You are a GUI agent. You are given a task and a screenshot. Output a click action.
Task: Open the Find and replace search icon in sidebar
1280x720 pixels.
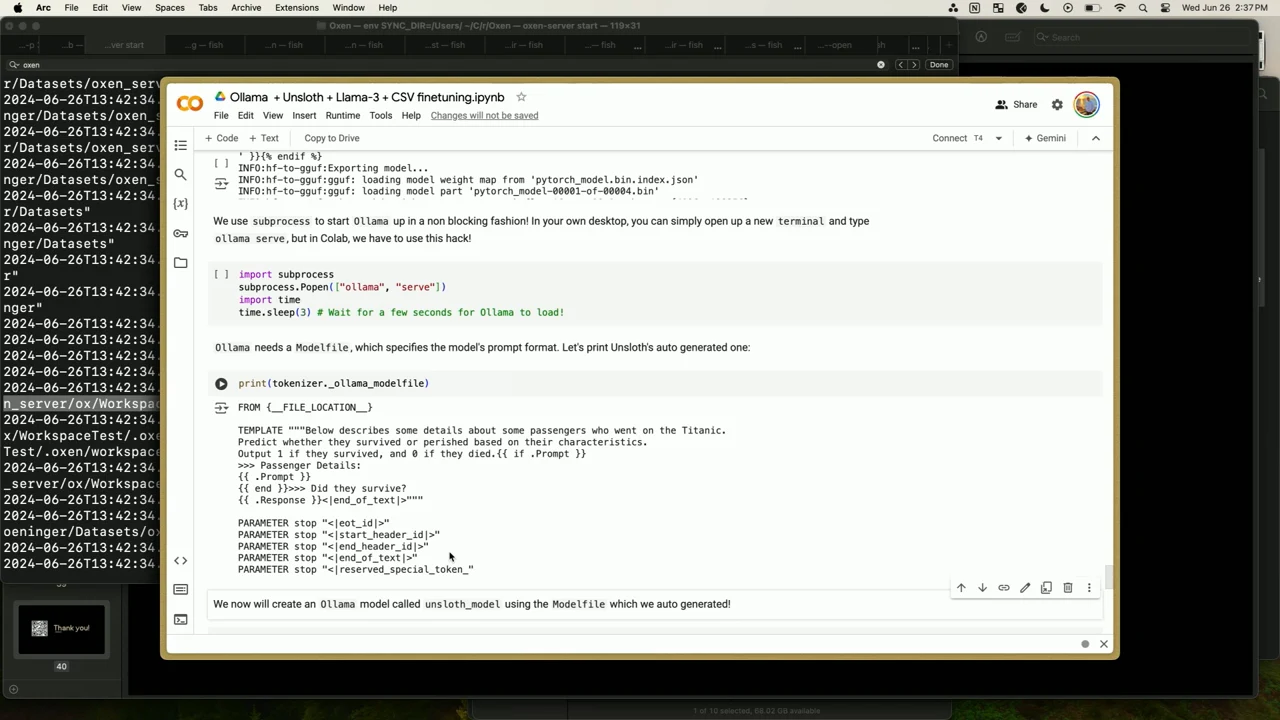click(x=180, y=175)
